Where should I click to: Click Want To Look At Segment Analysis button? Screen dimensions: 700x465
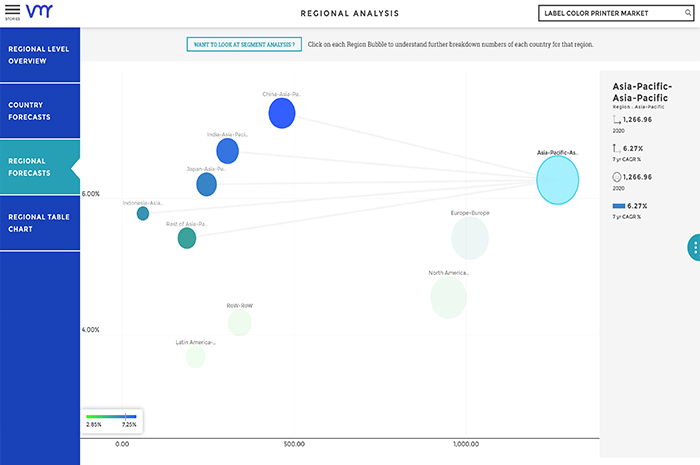click(x=244, y=44)
